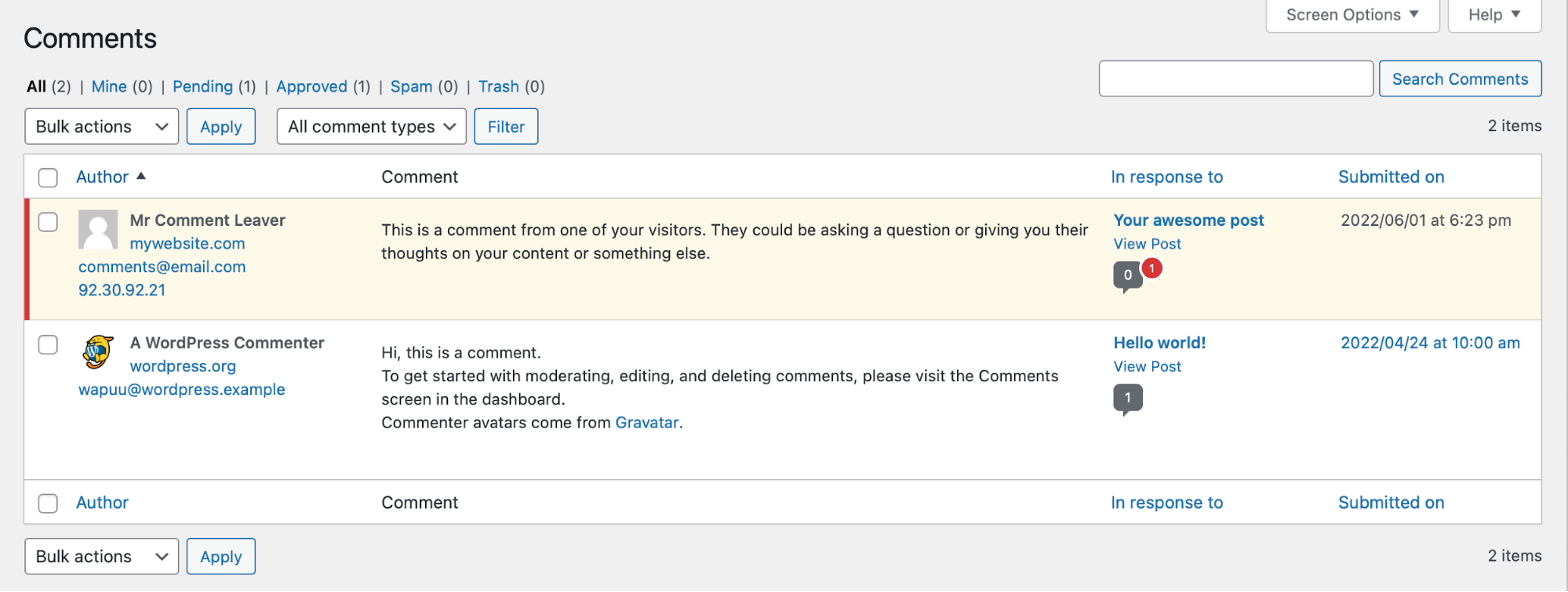Click the red pending count badge

1151,268
